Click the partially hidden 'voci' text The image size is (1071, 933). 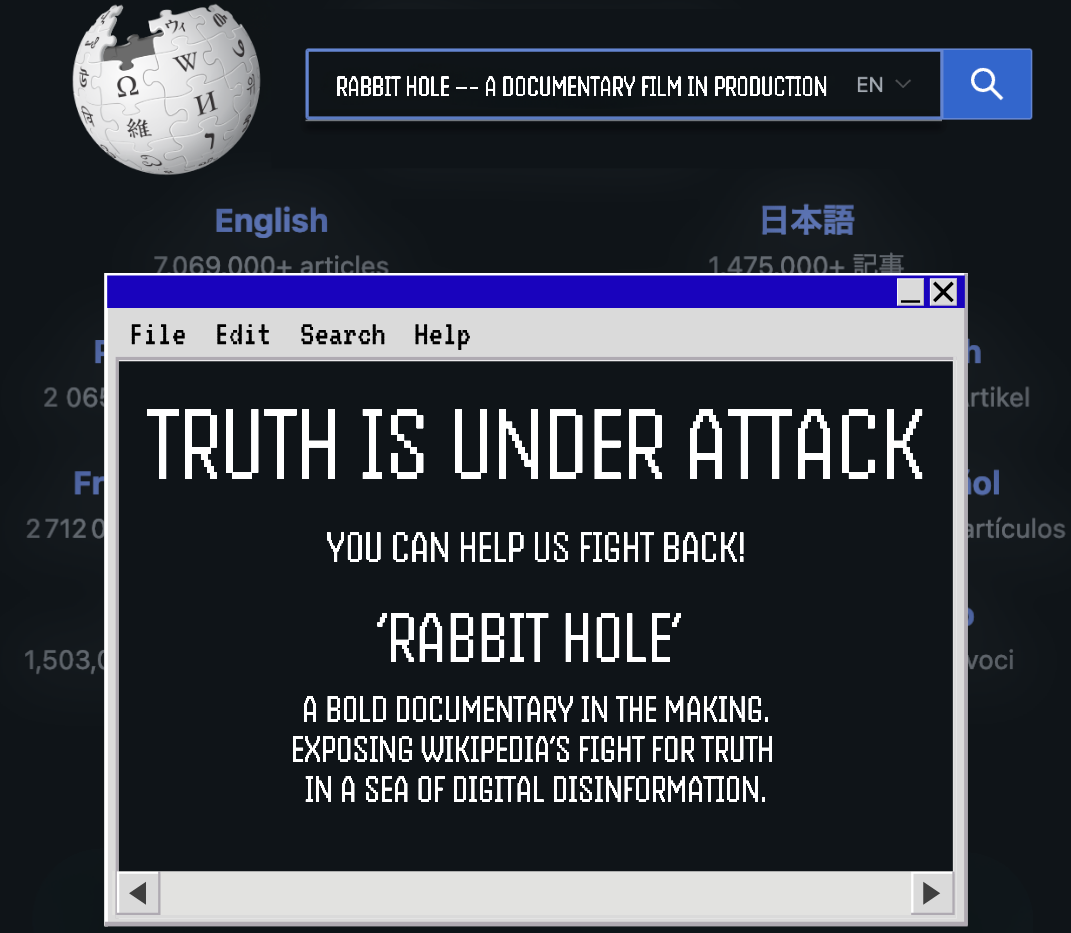(990, 660)
